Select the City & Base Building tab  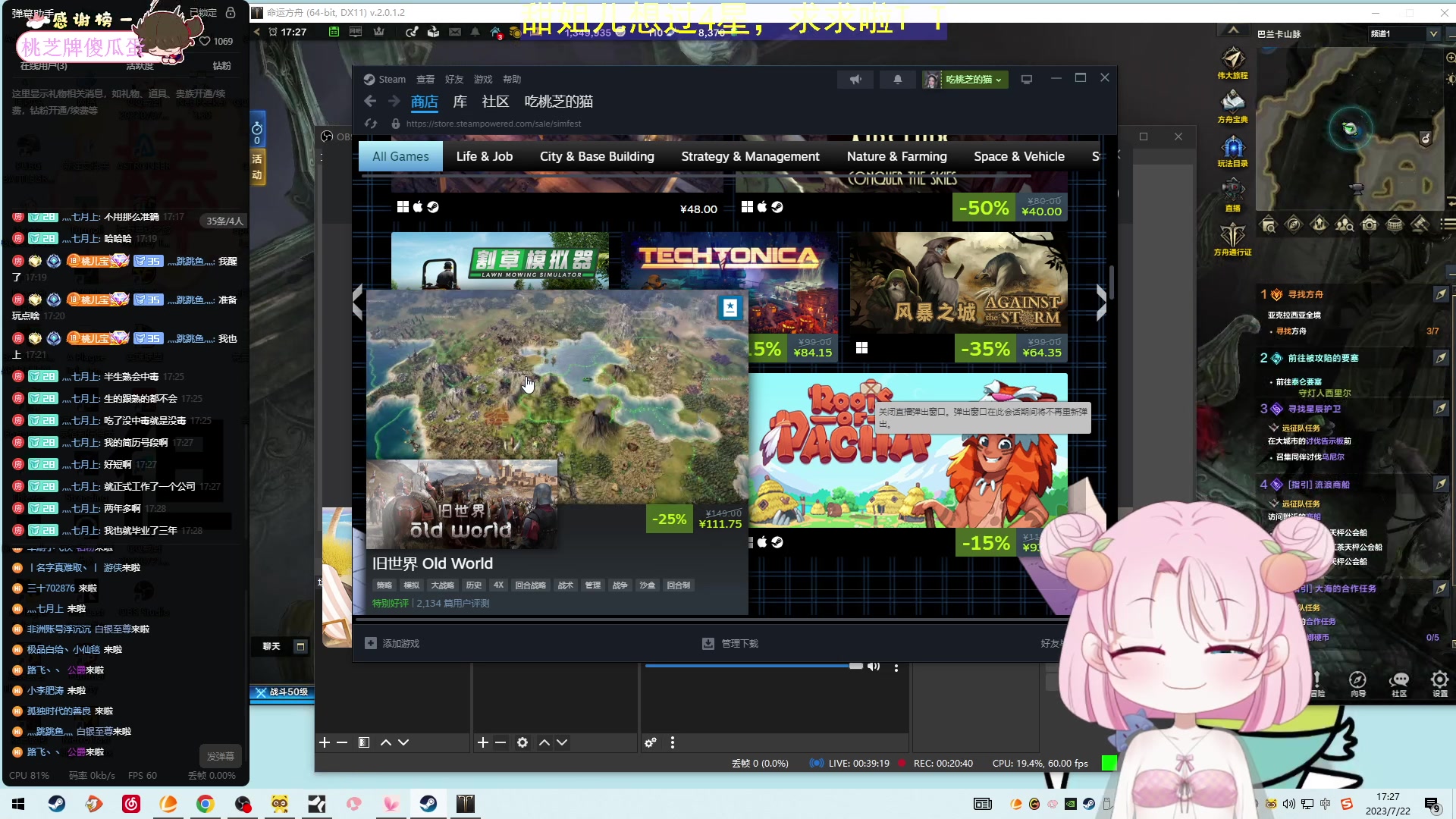click(x=597, y=156)
